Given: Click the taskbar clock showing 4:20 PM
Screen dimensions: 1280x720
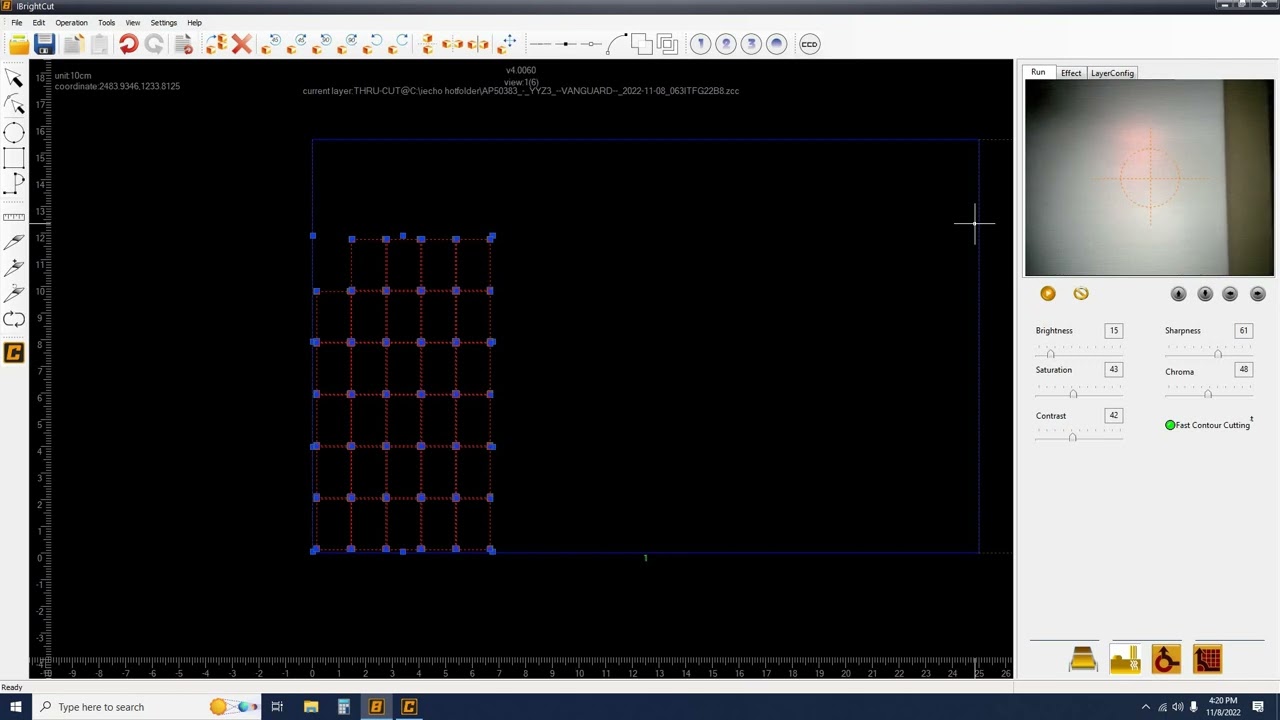Looking at the screenshot, I should pos(1223,707).
